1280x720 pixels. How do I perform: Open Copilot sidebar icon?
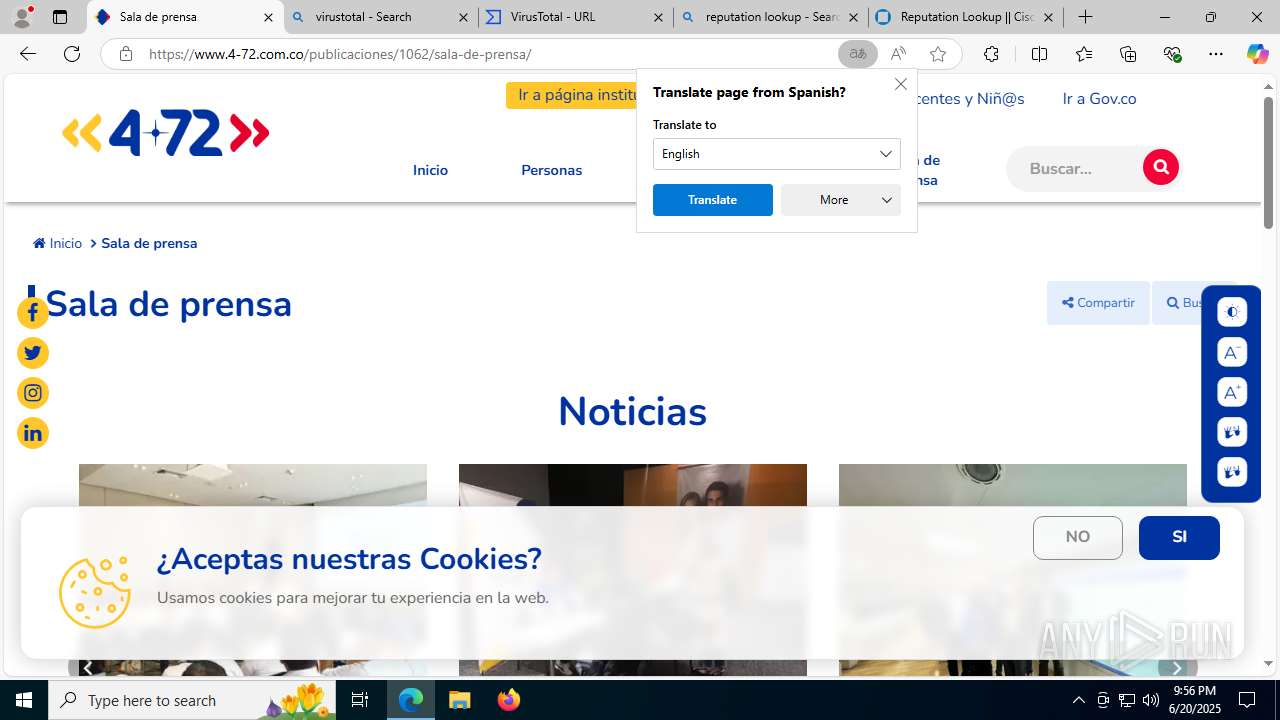1257,54
